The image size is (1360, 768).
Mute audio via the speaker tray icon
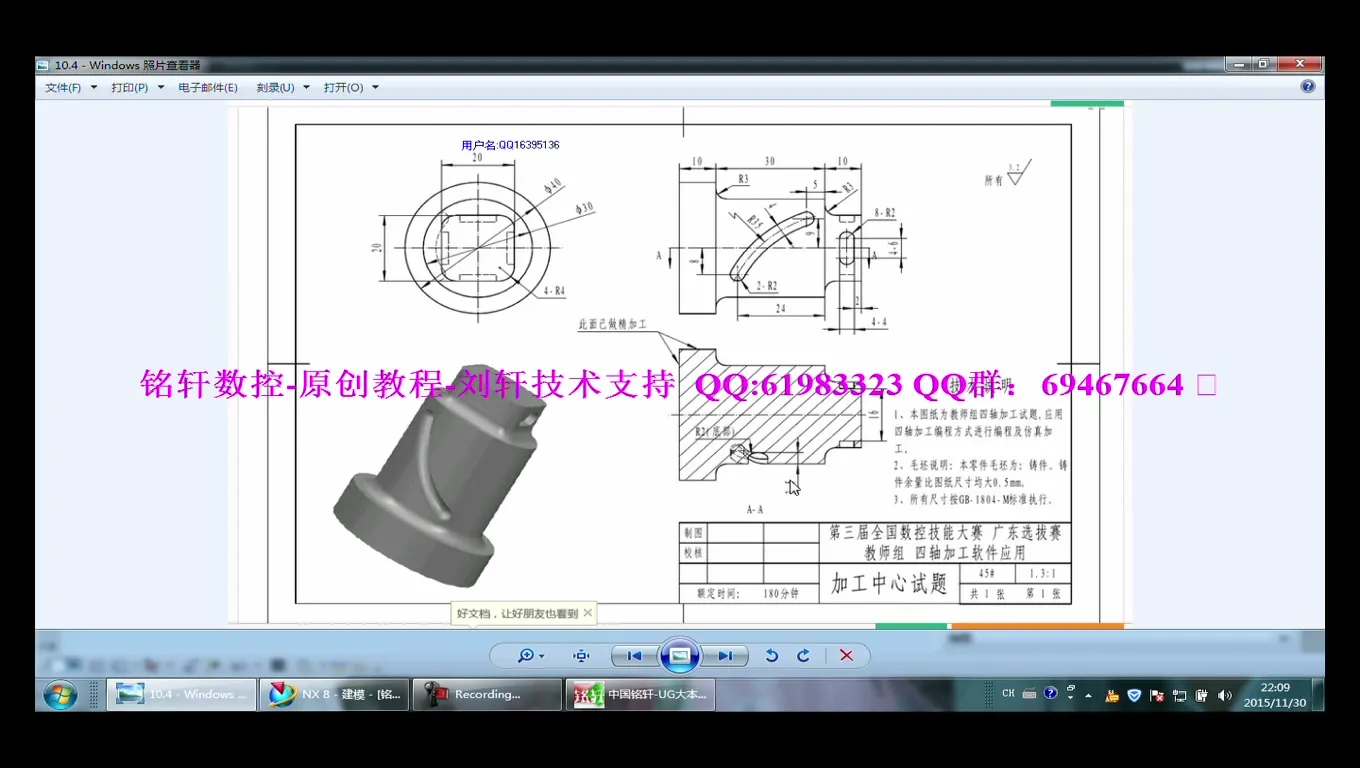[x=1224, y=694]
